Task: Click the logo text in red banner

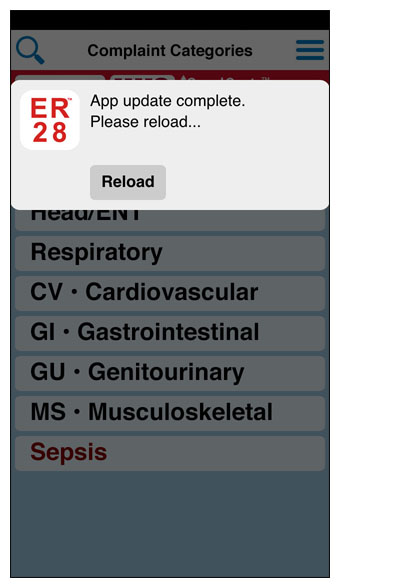Action: pyautogui.click(x=225, y=78)
